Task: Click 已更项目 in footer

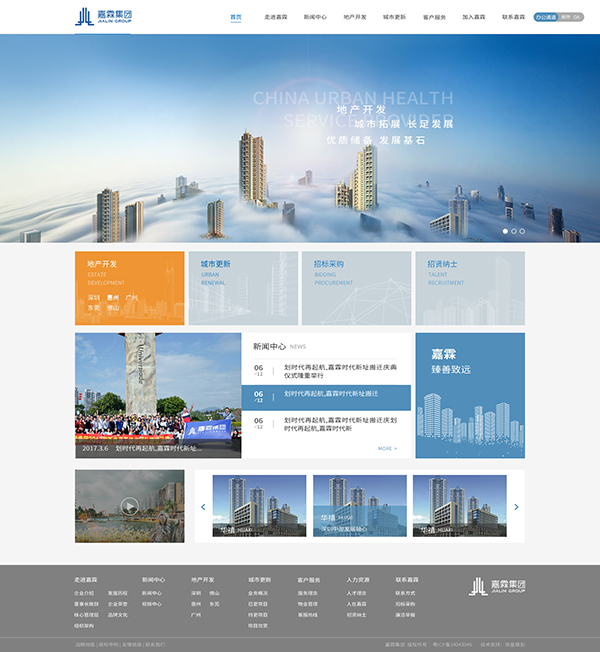Action: tap(258, 604)
